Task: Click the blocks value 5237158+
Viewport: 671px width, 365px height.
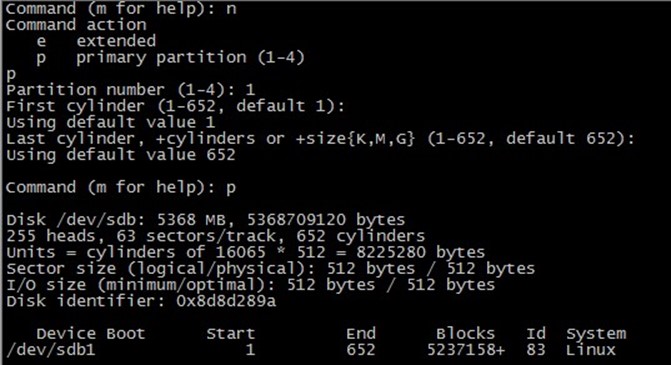Action: pos(466,350)
